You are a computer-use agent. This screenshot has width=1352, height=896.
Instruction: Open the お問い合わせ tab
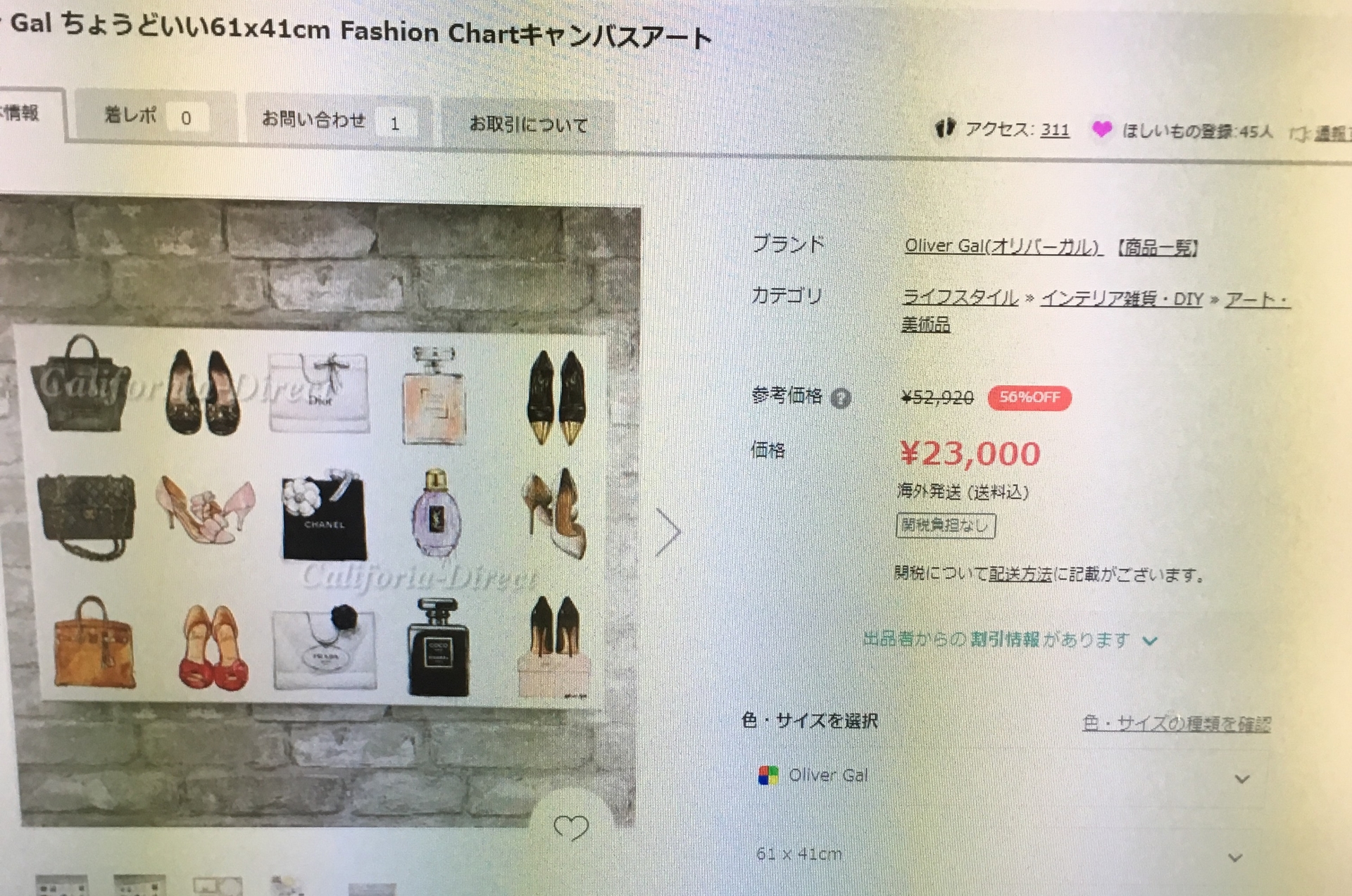339,120
